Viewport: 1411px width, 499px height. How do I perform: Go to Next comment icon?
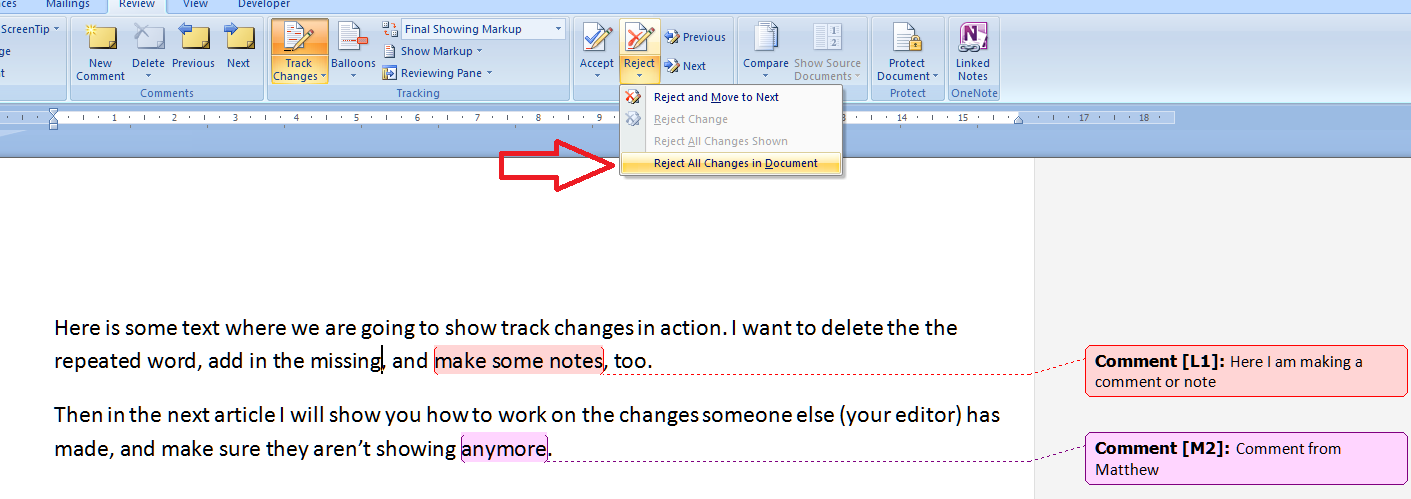point(238,40)
